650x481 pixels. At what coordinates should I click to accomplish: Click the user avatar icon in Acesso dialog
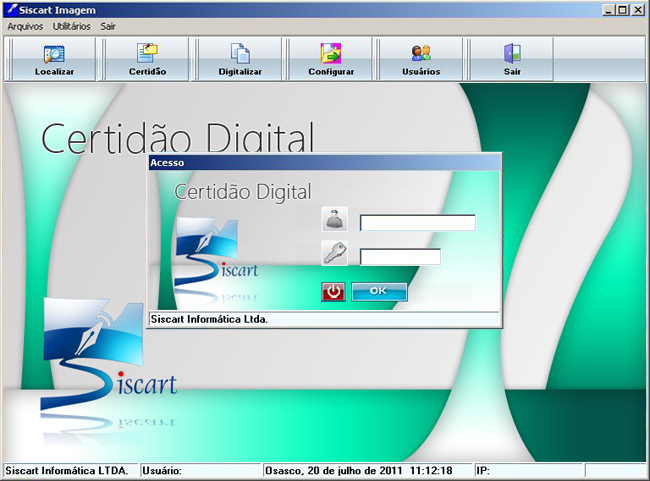coord(335,219)
